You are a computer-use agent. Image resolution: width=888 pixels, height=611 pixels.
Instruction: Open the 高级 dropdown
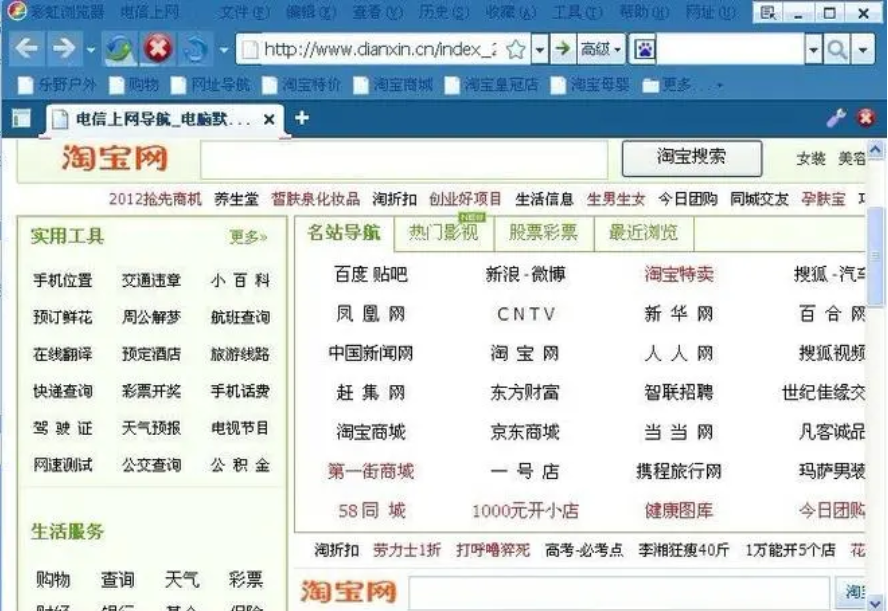601,50
